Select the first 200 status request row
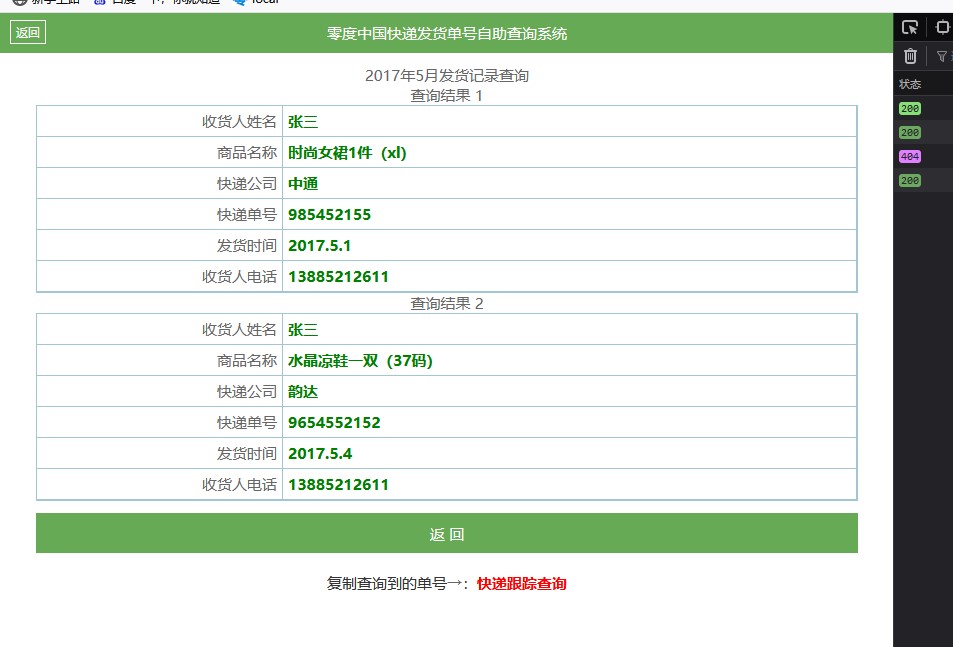 [910, 109]
